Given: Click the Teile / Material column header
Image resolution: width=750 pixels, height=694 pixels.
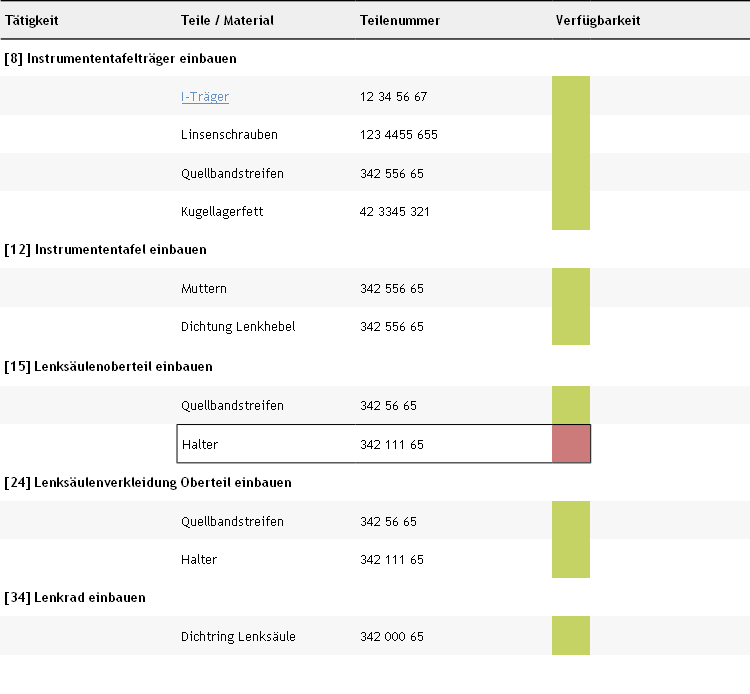Looking at the screenshot, I should click(x=227, y=20).
